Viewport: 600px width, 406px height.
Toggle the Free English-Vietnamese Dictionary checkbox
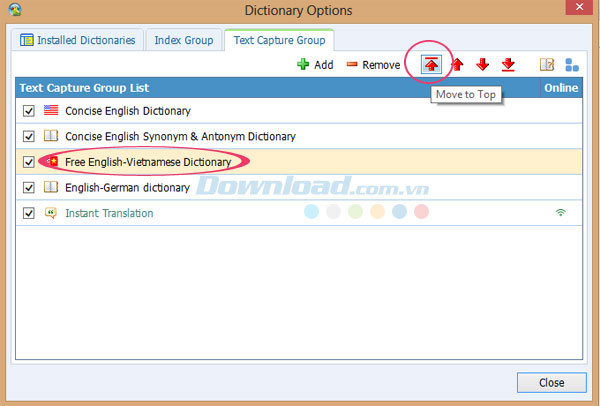click(x=28, y=162)
